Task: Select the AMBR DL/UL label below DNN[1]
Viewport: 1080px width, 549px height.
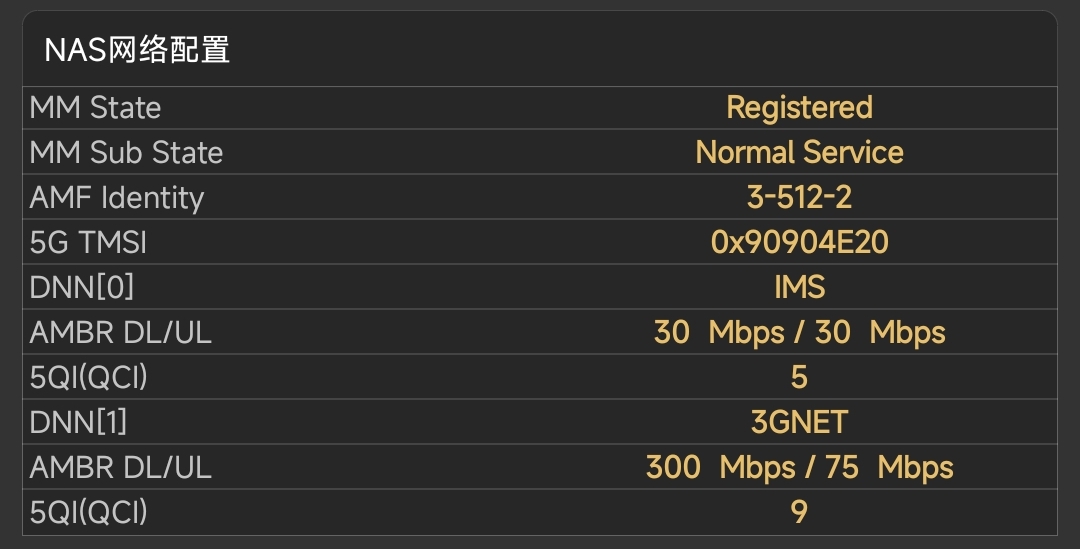Action: 121,468
